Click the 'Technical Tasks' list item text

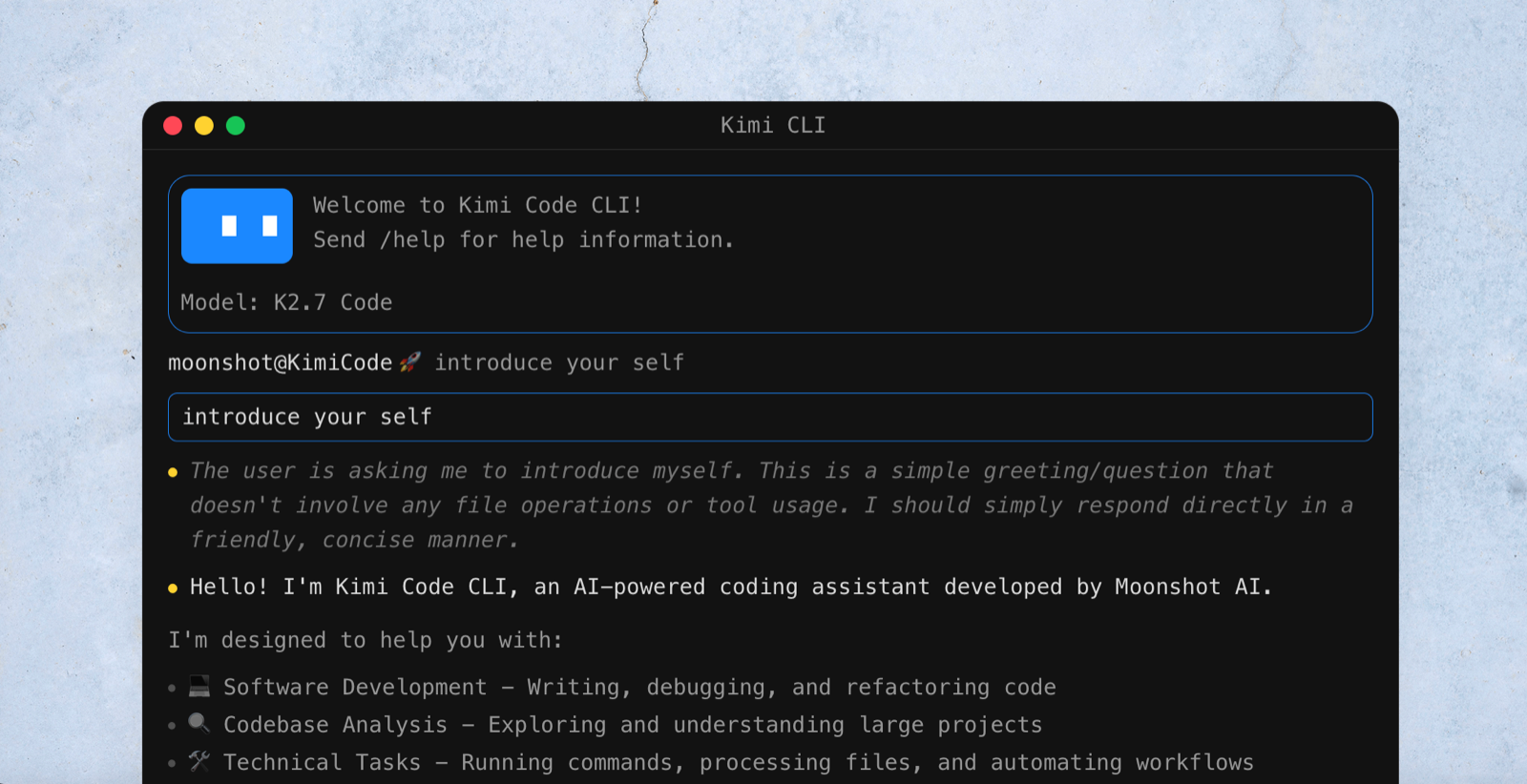739,762
